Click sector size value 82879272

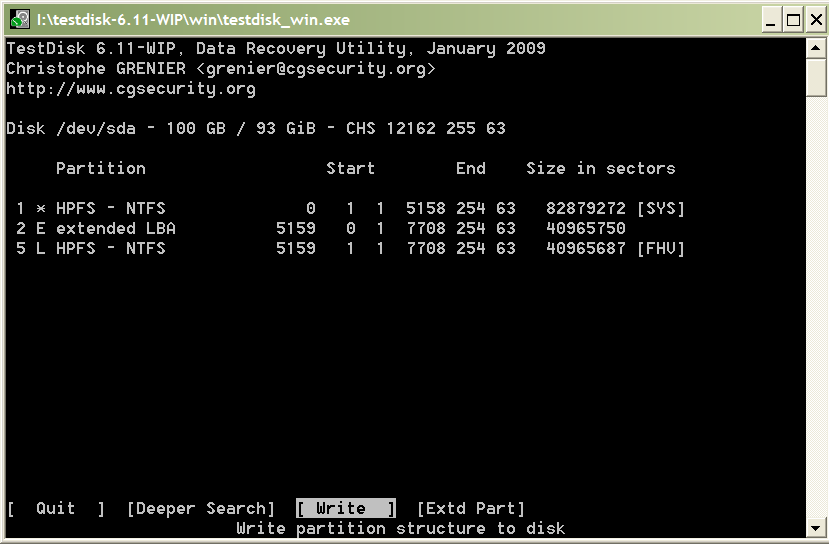[x=586, y=208]
